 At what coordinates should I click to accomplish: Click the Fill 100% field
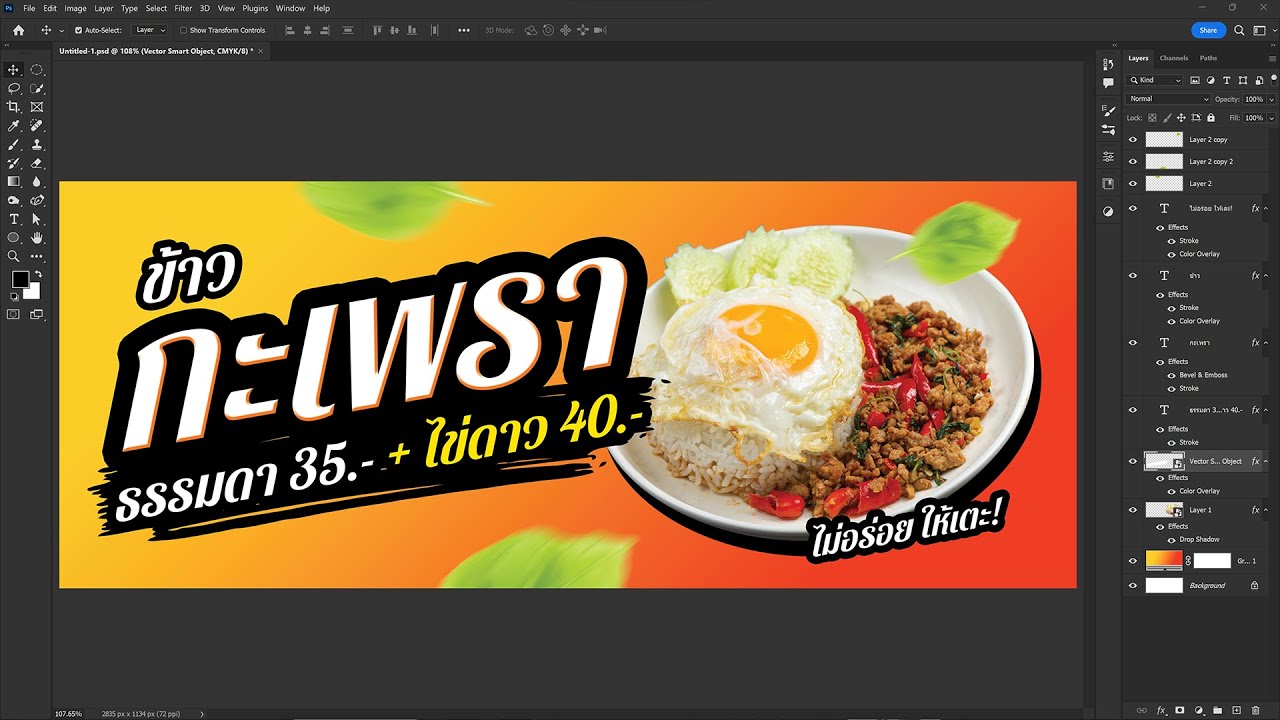[x=1254, y=118]
